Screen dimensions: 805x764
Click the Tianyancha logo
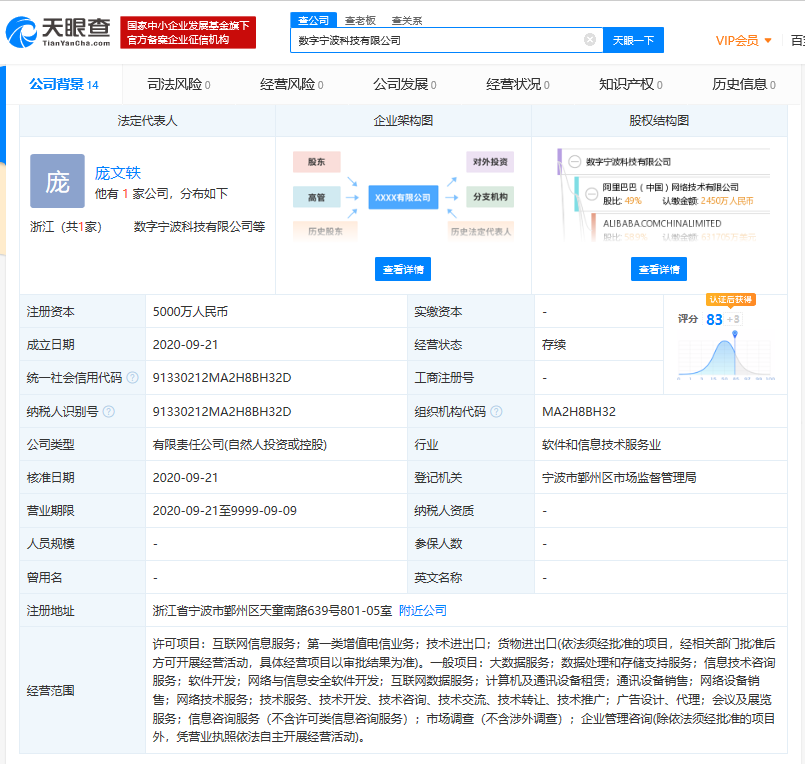(x=58, y=32)
